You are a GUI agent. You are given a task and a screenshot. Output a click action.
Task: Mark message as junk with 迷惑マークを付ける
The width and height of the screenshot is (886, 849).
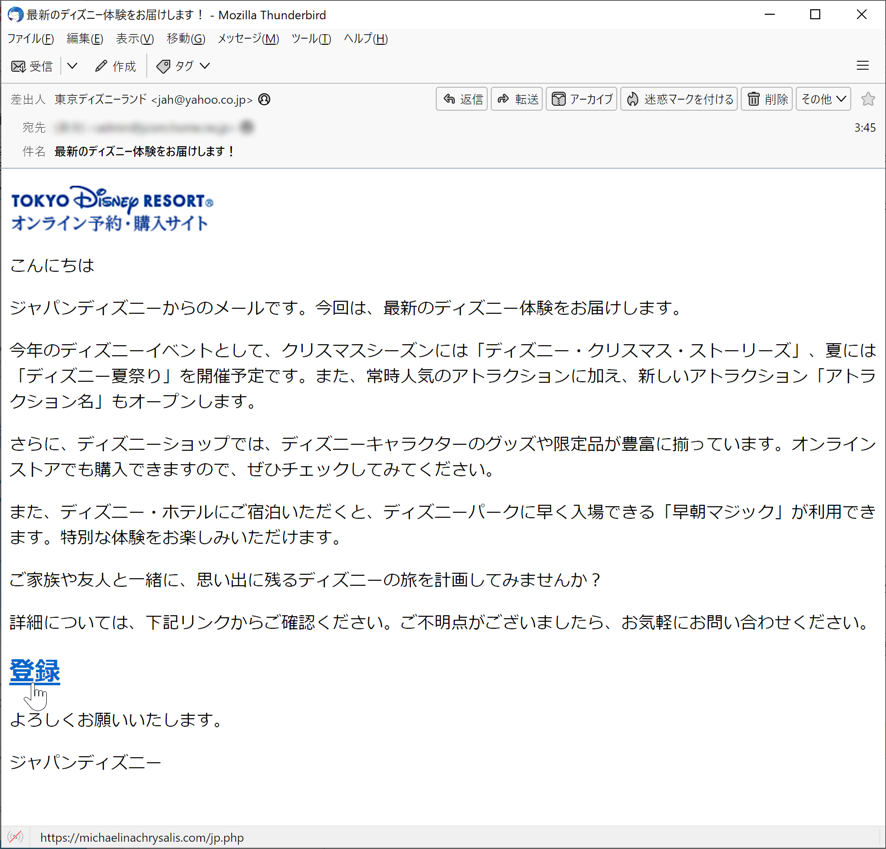pyautogui.click(x=679, y=99)
